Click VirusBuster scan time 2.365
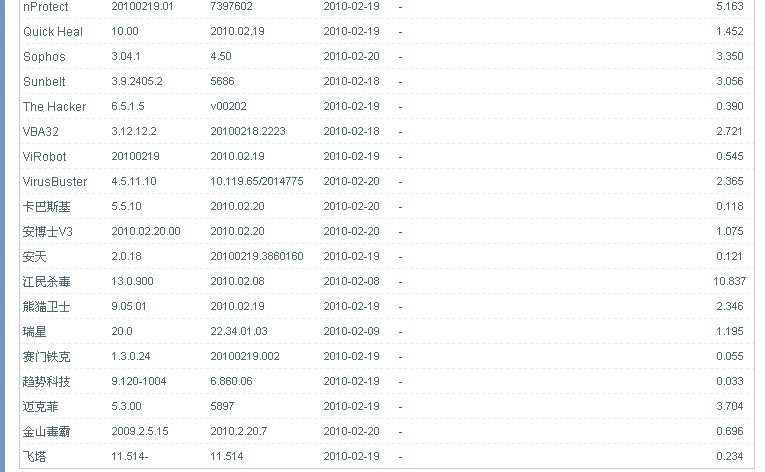This screenshot has height=472, width=765. pos(730,181)
